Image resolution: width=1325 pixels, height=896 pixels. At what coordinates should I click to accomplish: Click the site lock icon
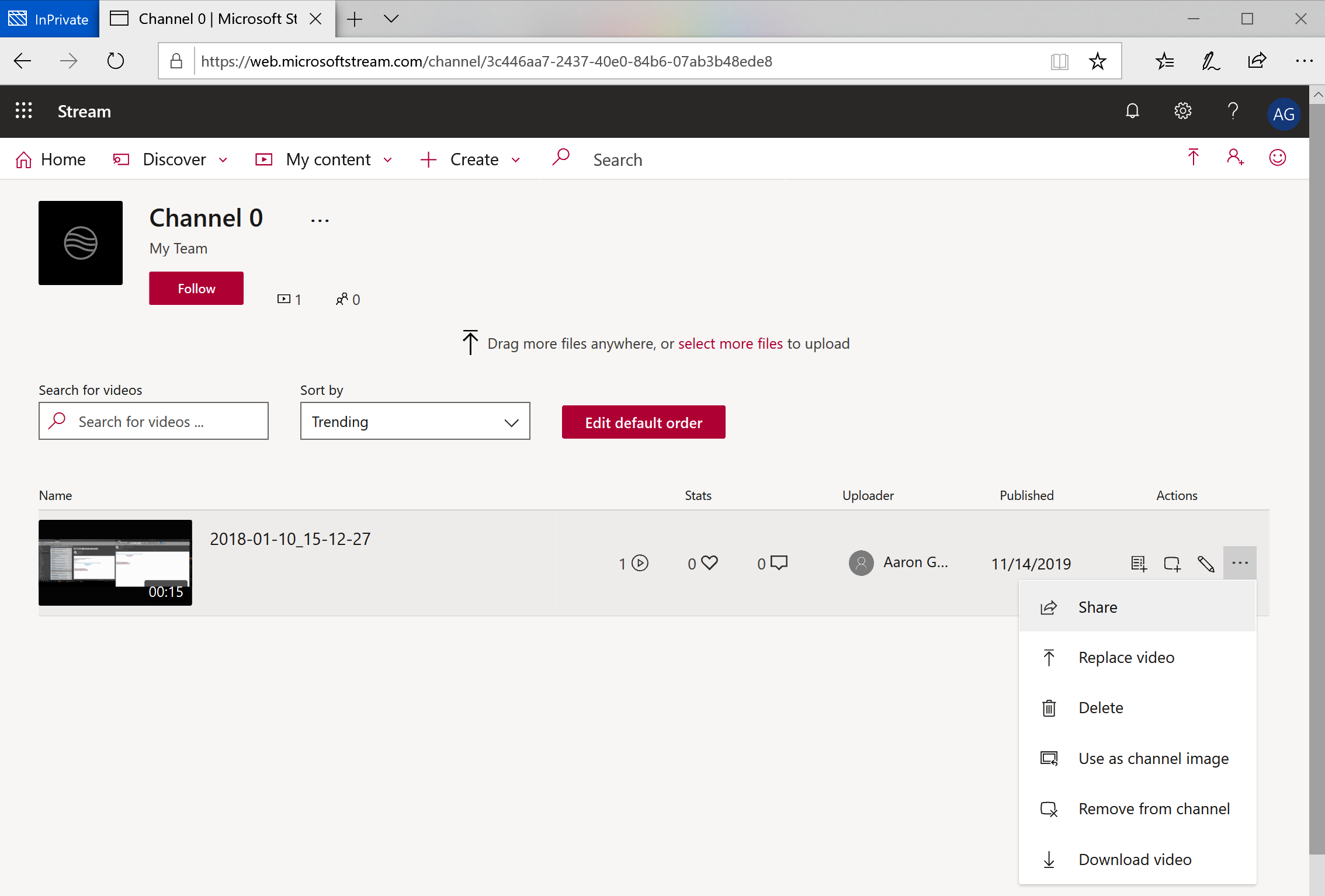click(176, 61)
